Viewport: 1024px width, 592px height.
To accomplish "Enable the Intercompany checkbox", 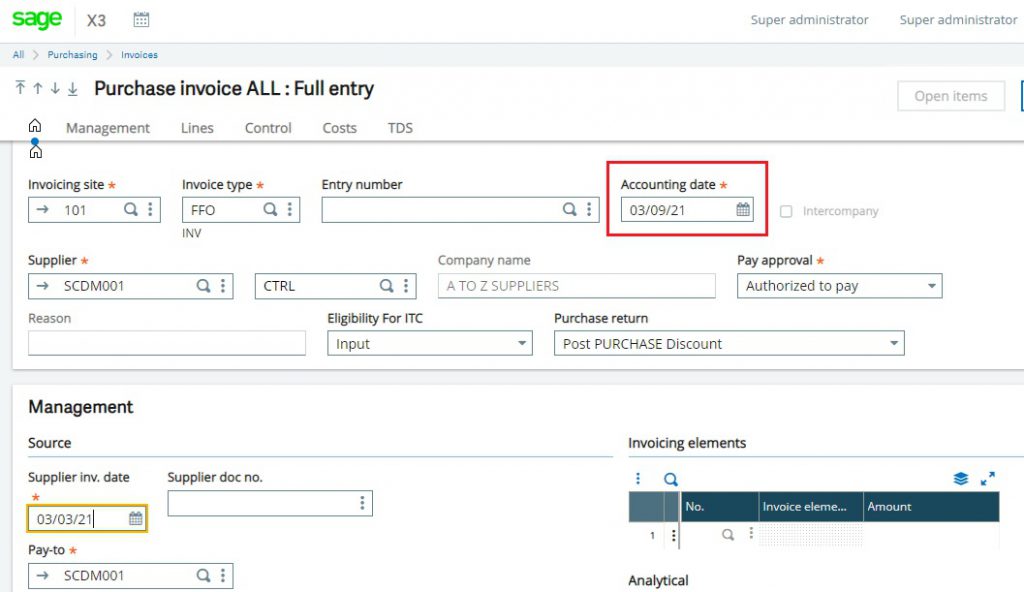I will click(786, 212).
